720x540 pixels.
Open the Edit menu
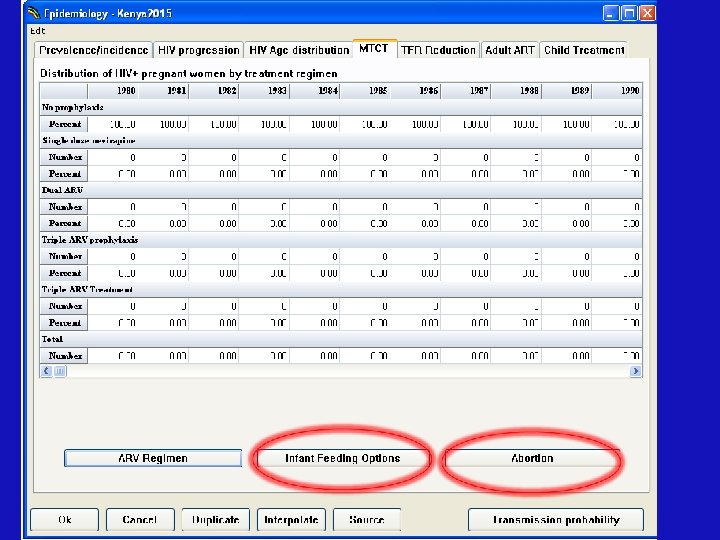click(38, 31)
